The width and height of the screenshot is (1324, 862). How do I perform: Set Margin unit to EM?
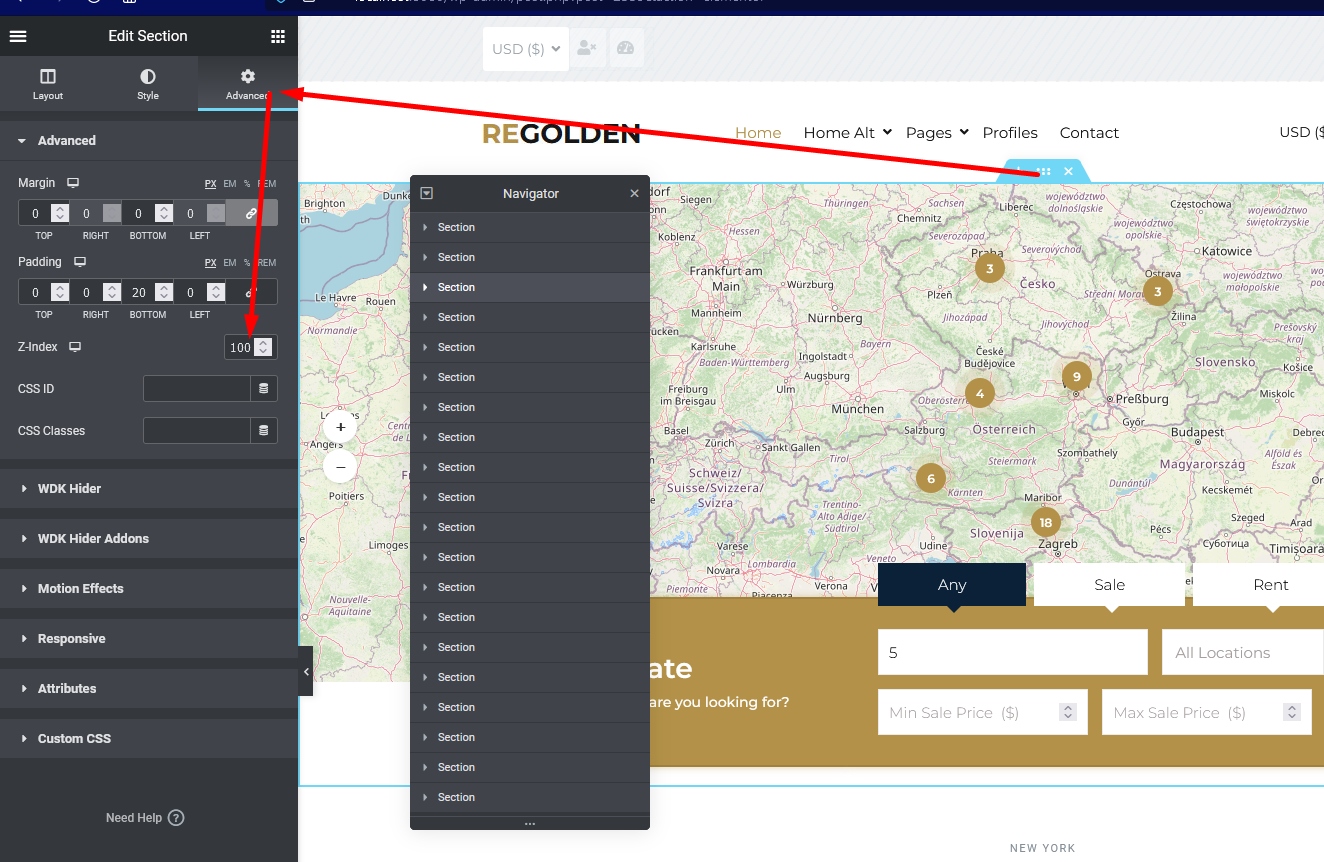tap(230, 184)
